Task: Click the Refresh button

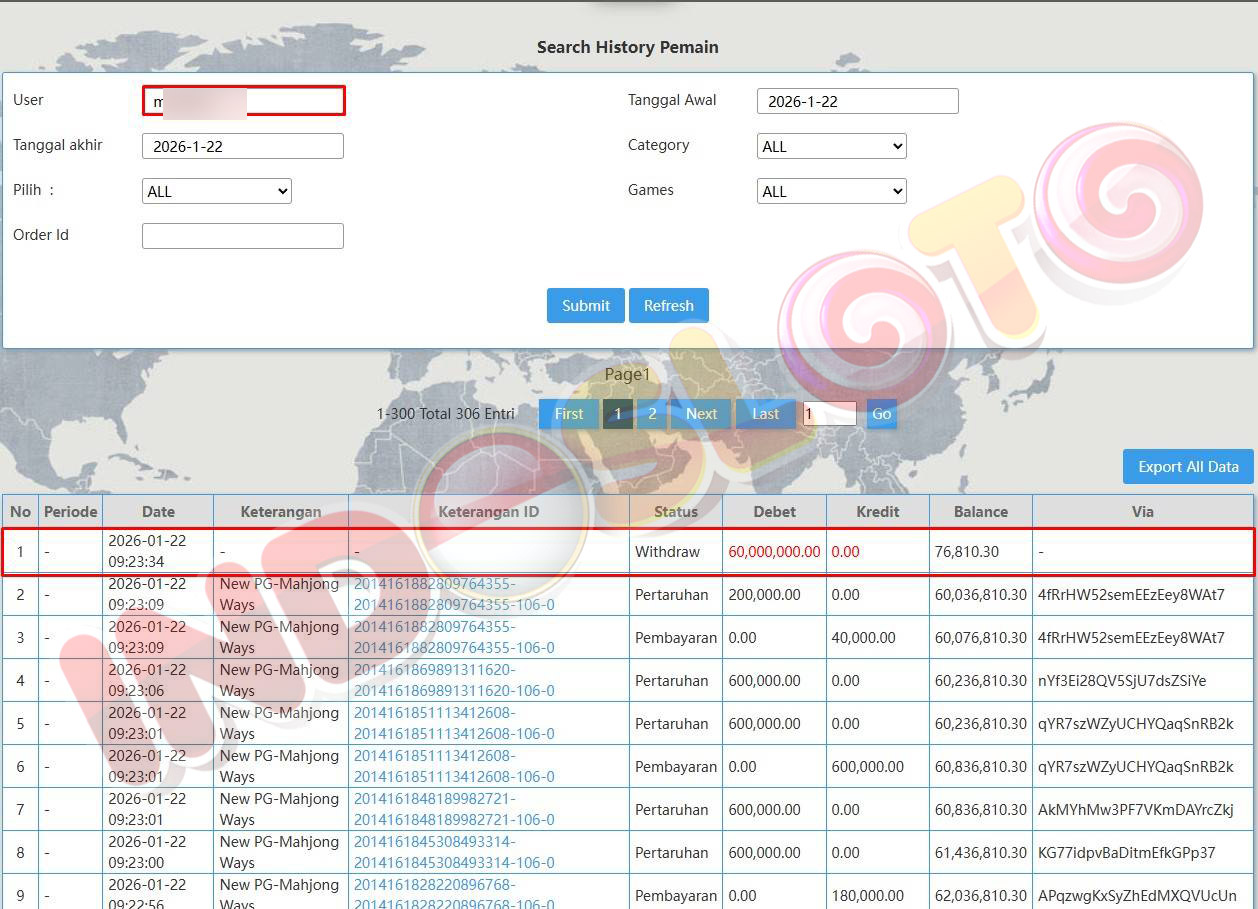Action: pyautogui.click(x=668, y=306)
